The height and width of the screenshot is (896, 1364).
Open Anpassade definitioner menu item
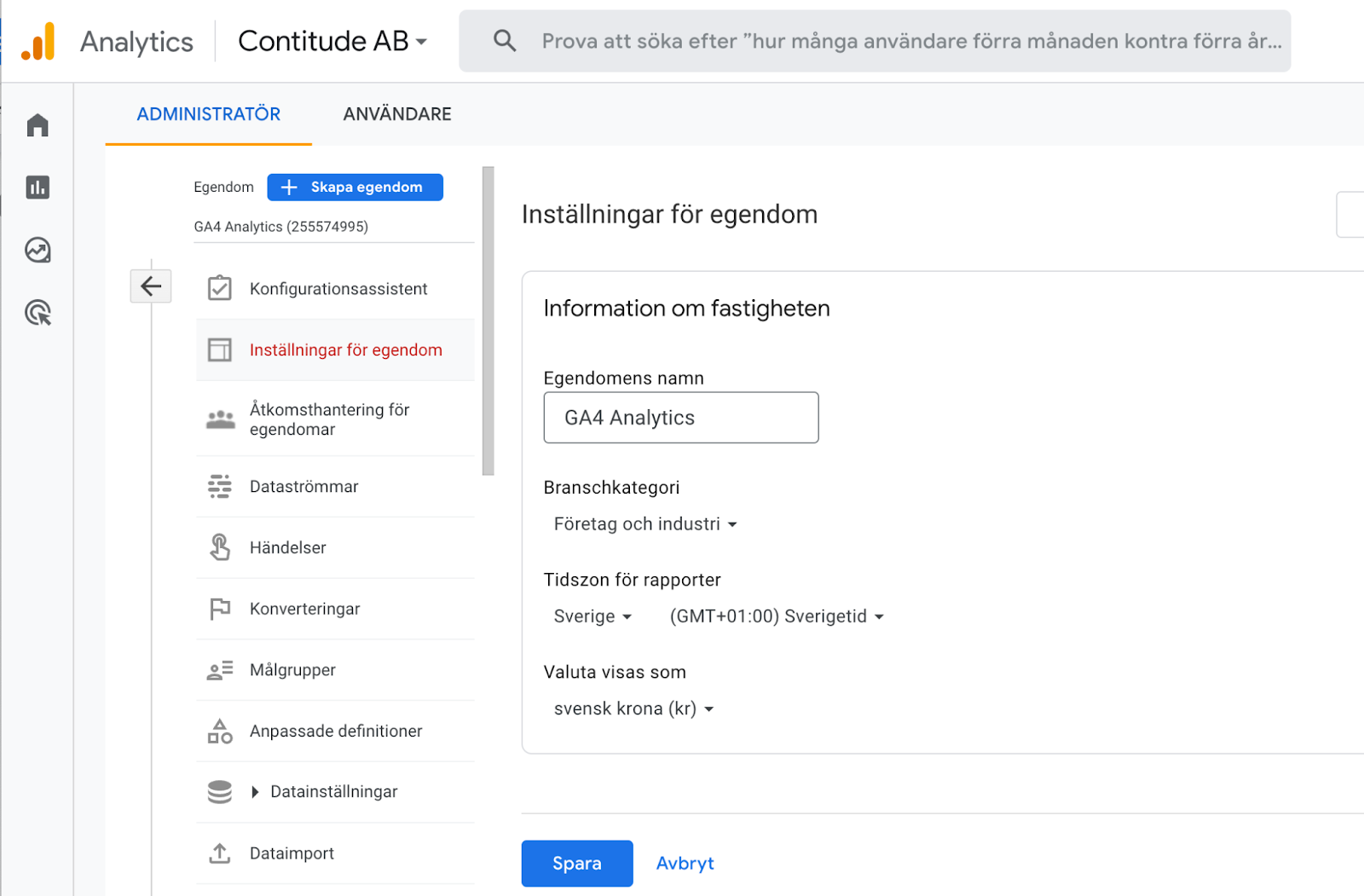click(x=335, y=731)
